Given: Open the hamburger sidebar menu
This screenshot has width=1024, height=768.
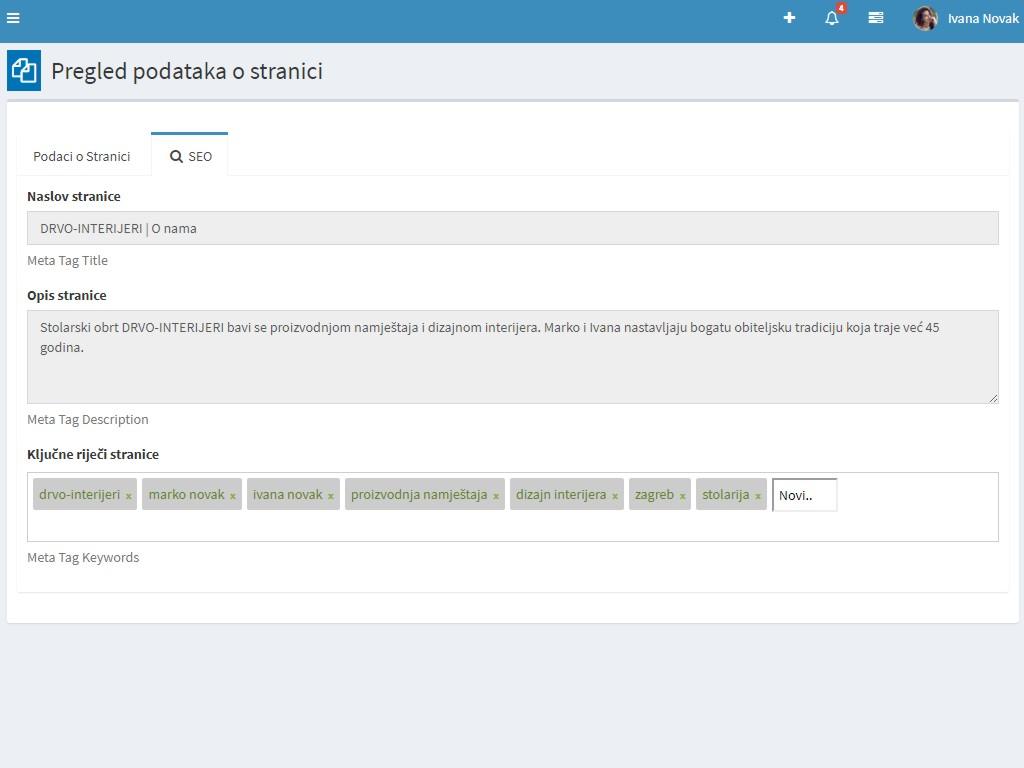Looking at the screenshot, I should coord(13,18).
